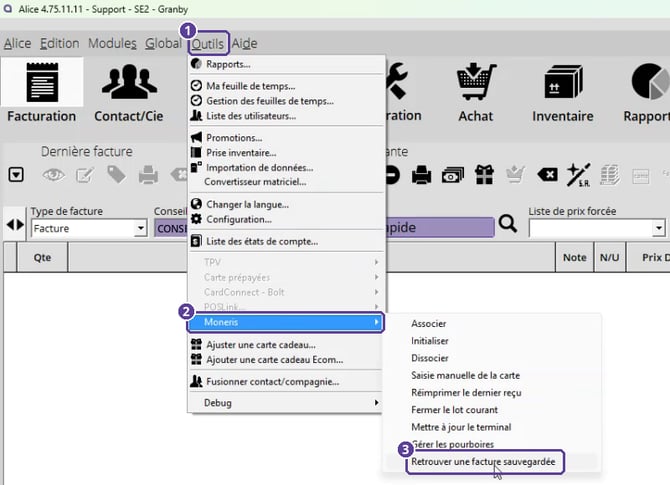Viewport: 670px width, 485px height.
Task: Open the Alice menu
Action: point(18,44)
